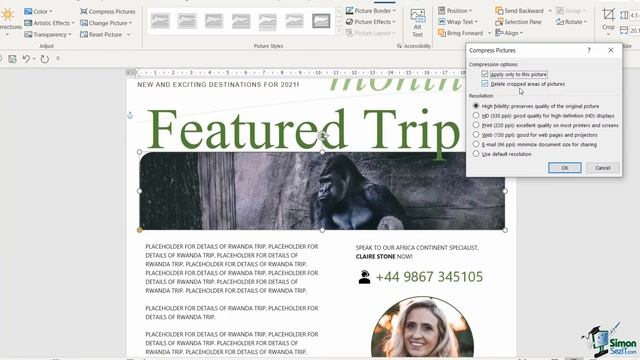This screenshot has height=360, width=640.
Task: Click the Reset Picture button
Action: [101, 35]
